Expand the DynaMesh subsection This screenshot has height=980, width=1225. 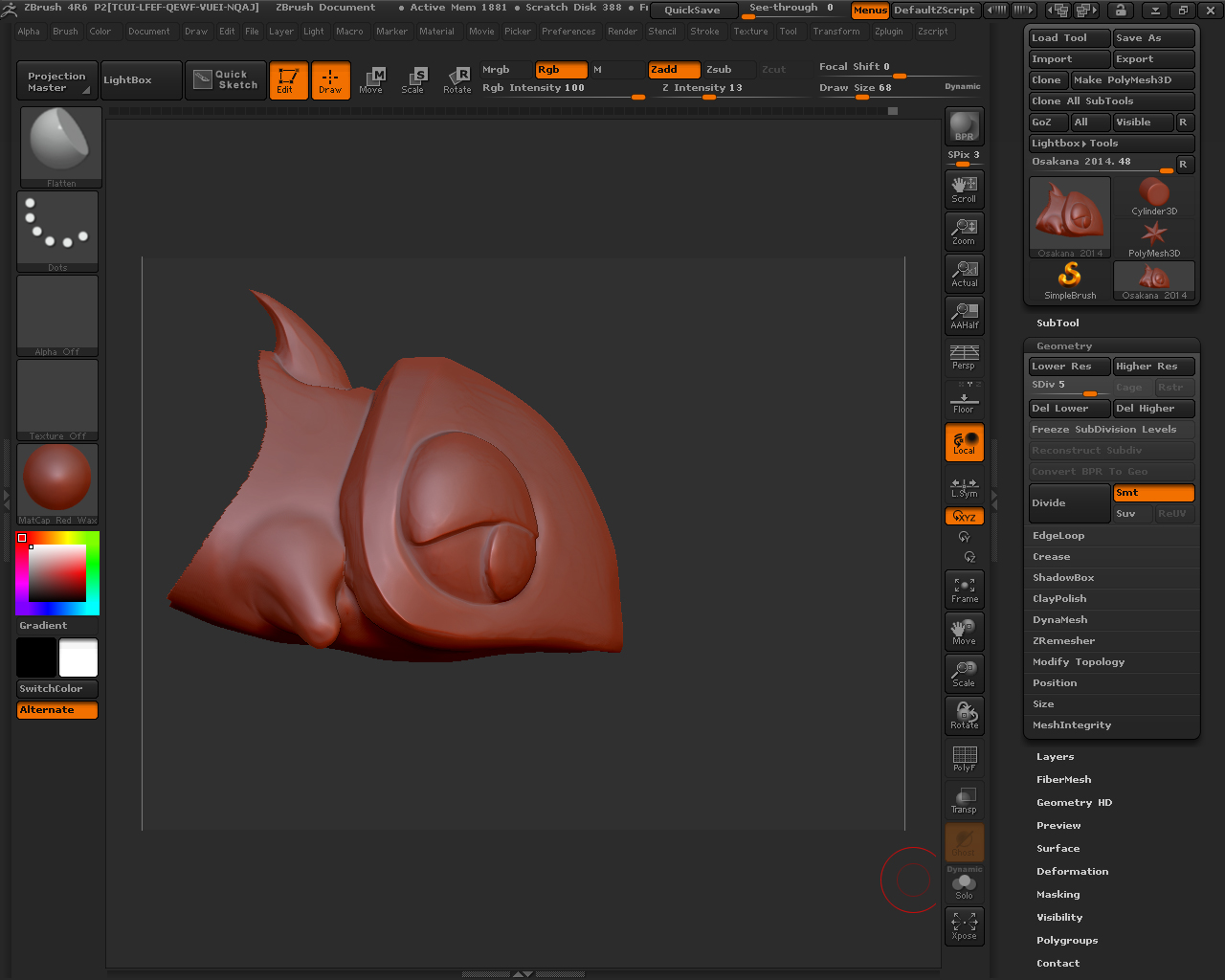pyautogui.click(x=1059, y=620)
